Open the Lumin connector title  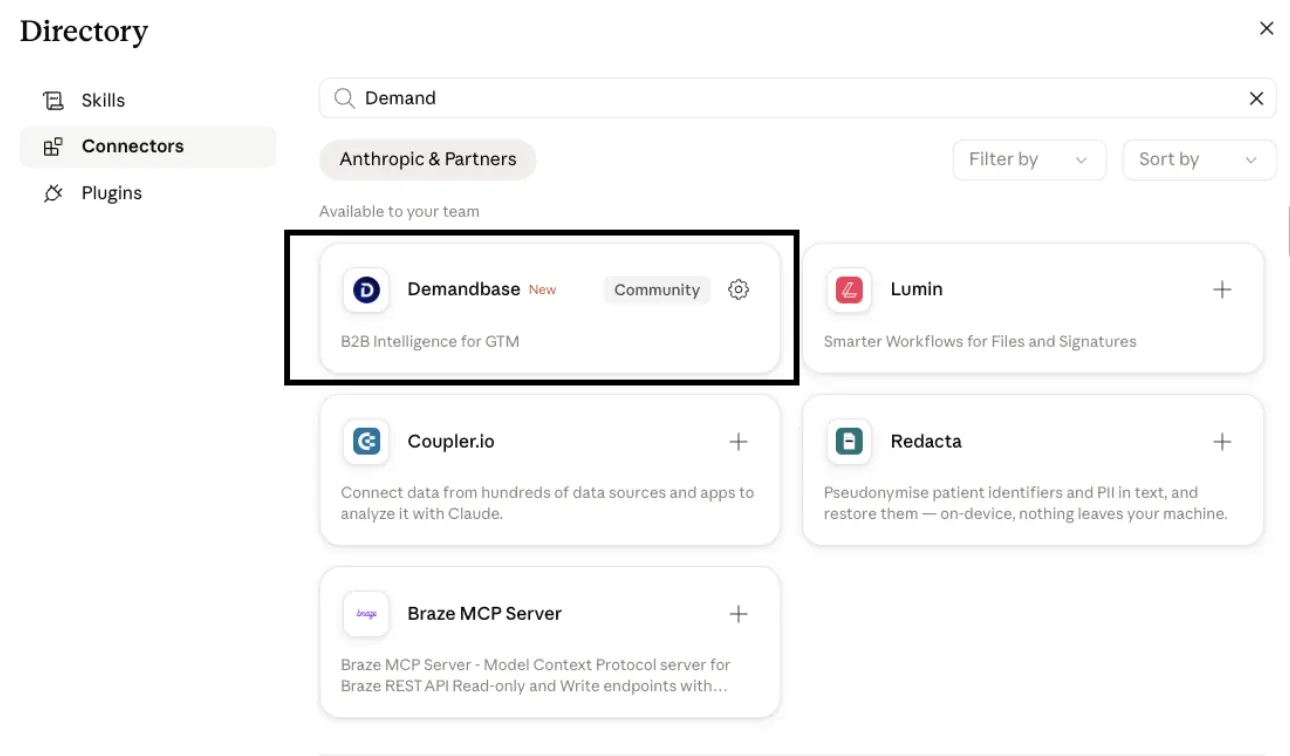click(x=917, y=289)
